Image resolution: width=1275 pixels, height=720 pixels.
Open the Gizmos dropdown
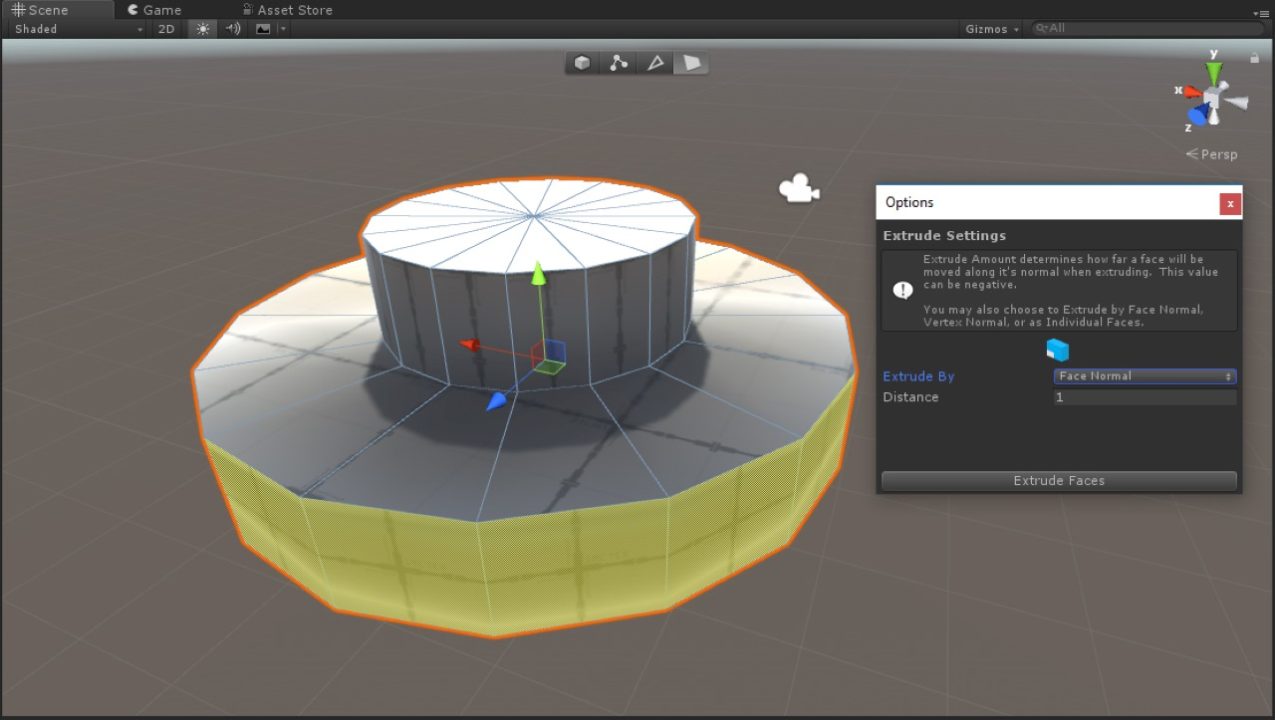tap(989, 29)
